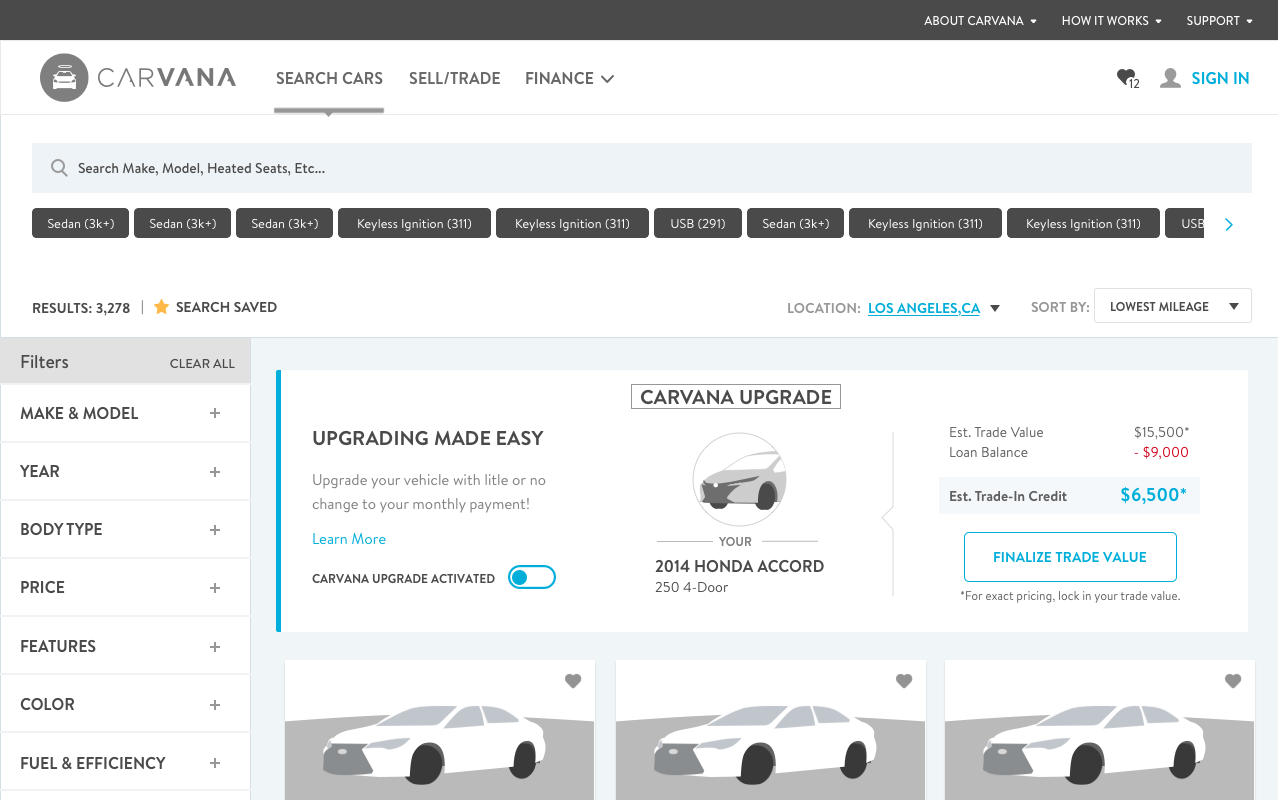Favorite the middle car card with its heart
The width and height of the screenshot is (1278, 800).
[904, 681]
